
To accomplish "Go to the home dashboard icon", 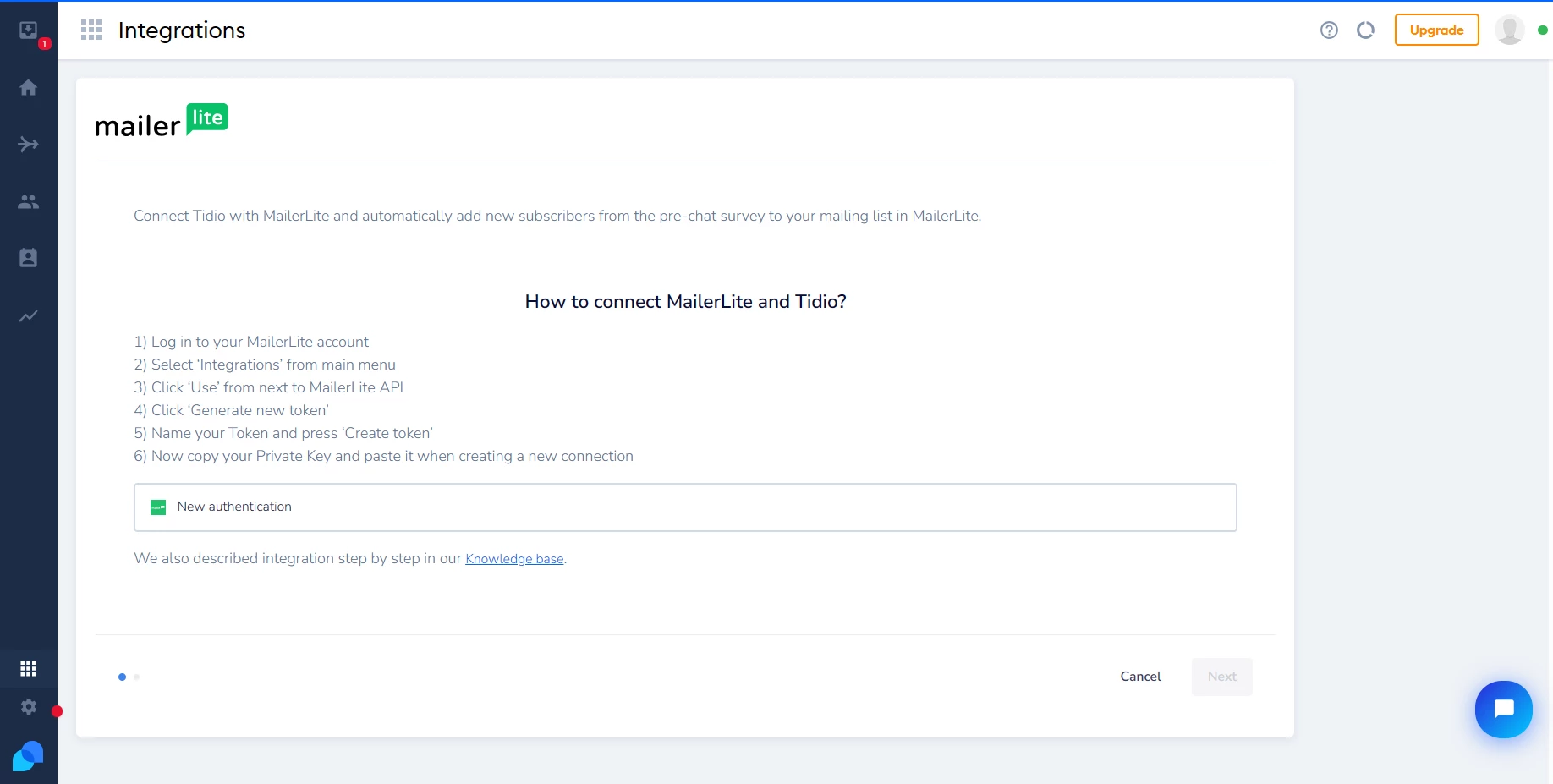I will coord(29,88).
